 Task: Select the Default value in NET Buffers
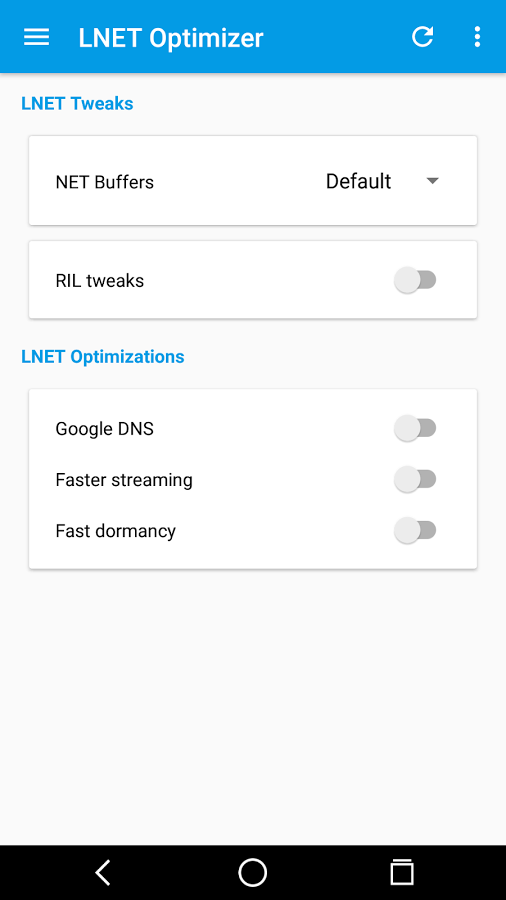358,181
